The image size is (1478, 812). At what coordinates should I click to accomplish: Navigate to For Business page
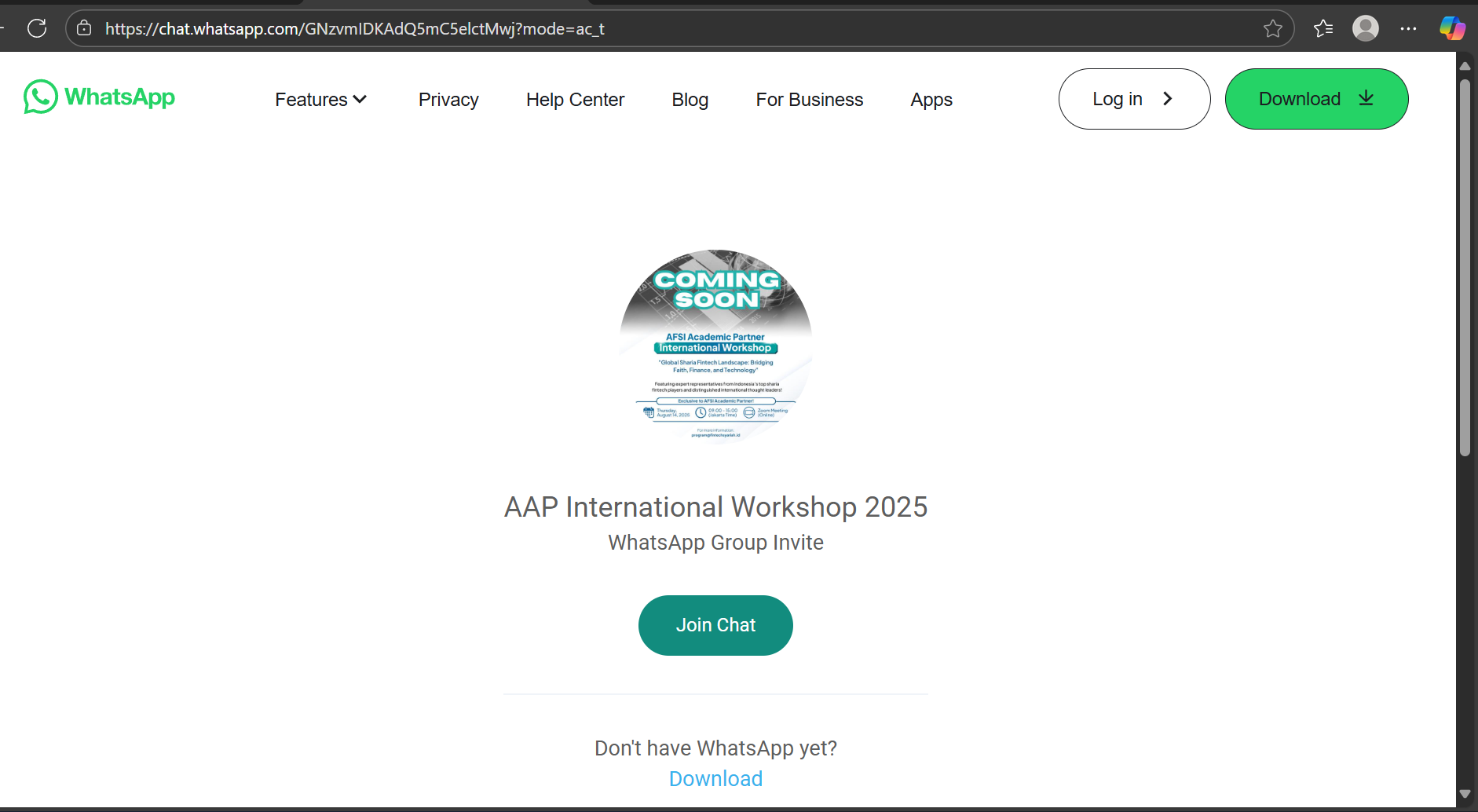click(x=809, y=100)
